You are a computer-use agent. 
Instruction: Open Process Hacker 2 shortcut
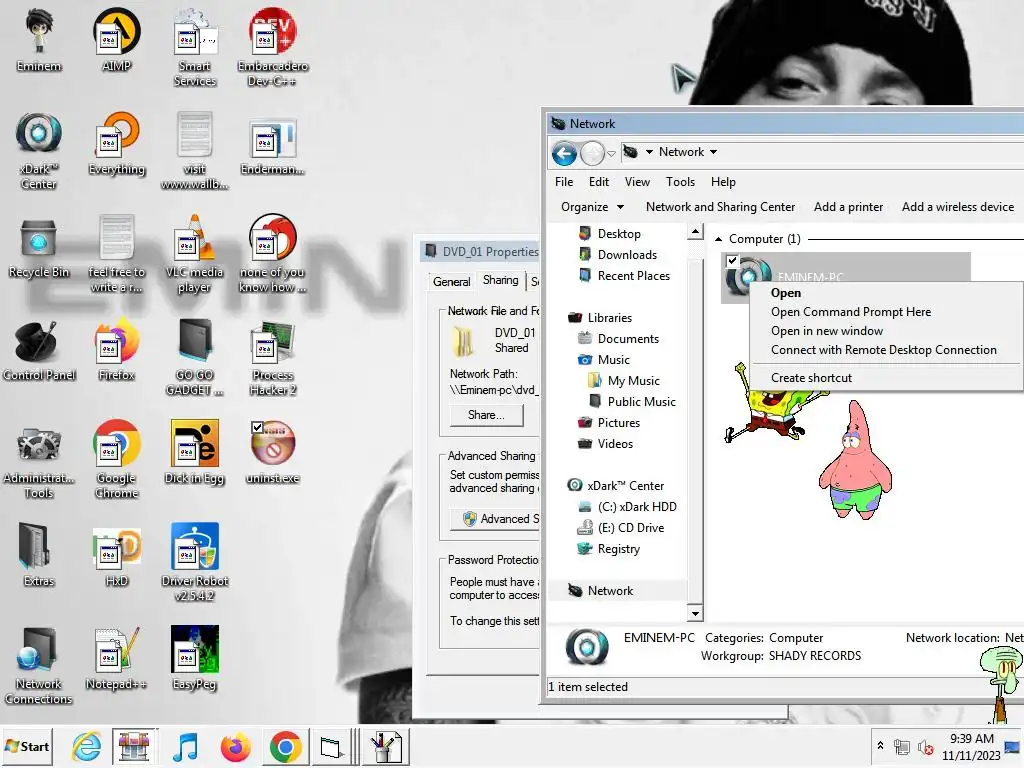point(272,358)
